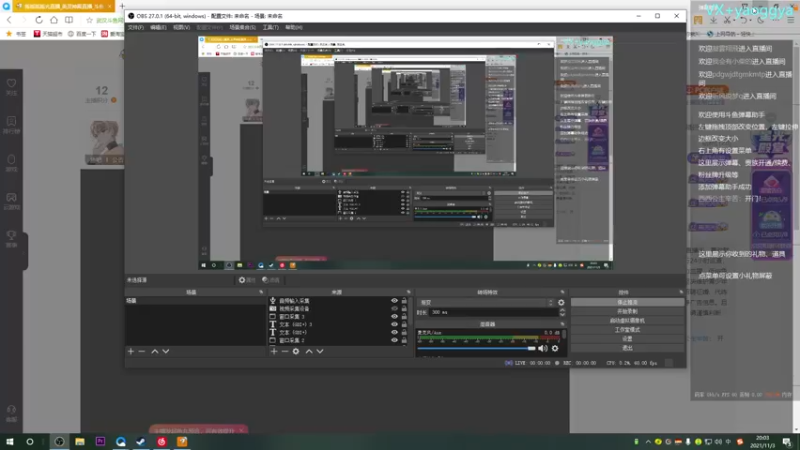
Task: Open scene transition properties gear
Action: (x=561, y=303)
